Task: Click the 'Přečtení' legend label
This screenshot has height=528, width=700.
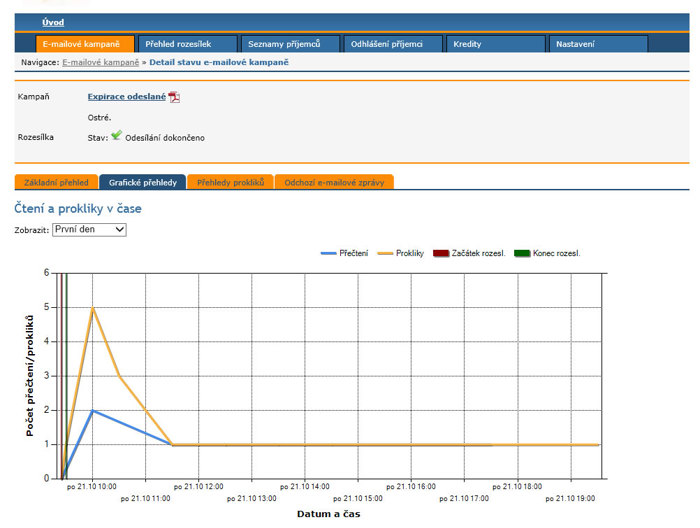Action: [354, 254]
